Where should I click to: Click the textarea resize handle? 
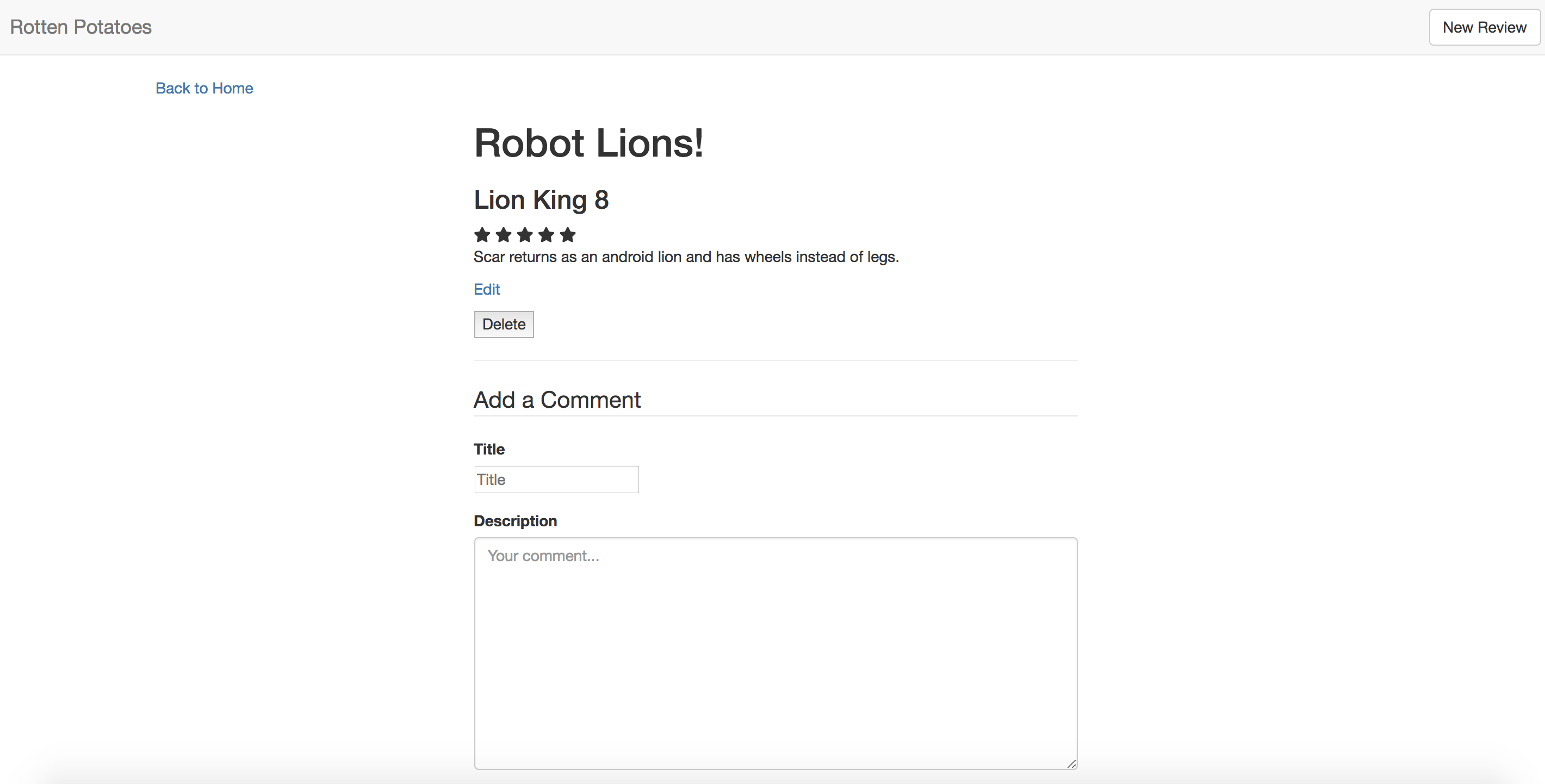[1071, 763]
